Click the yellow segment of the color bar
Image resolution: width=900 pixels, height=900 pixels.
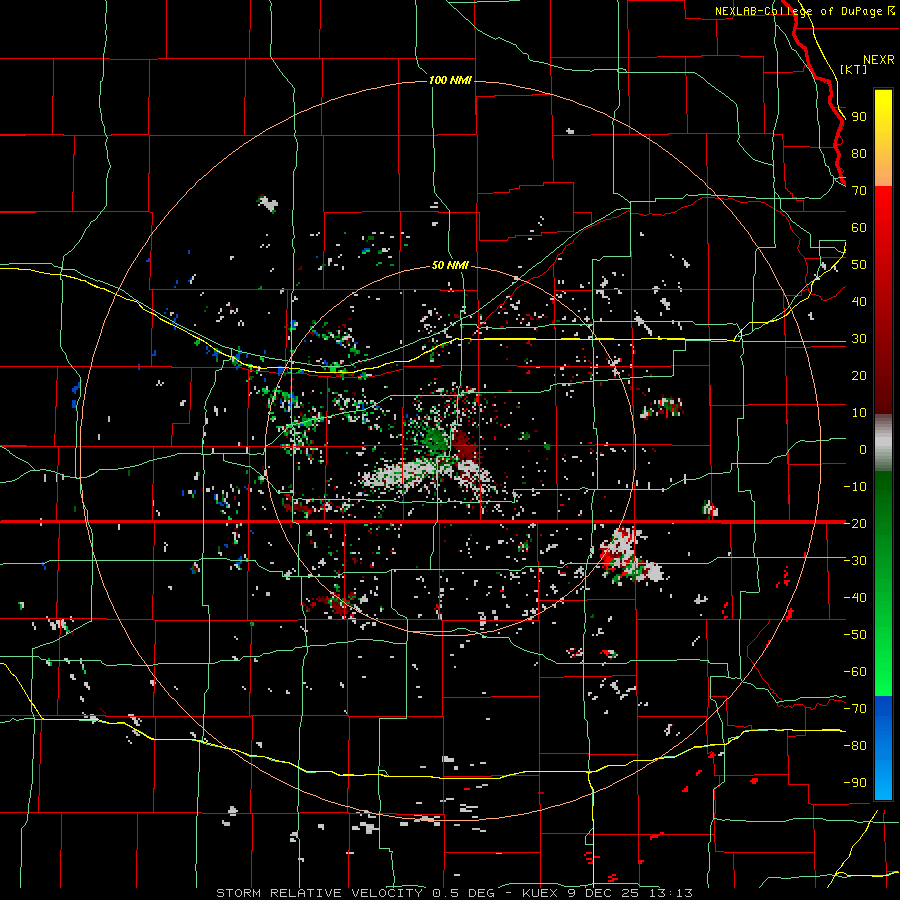click(x=883, y=138)
